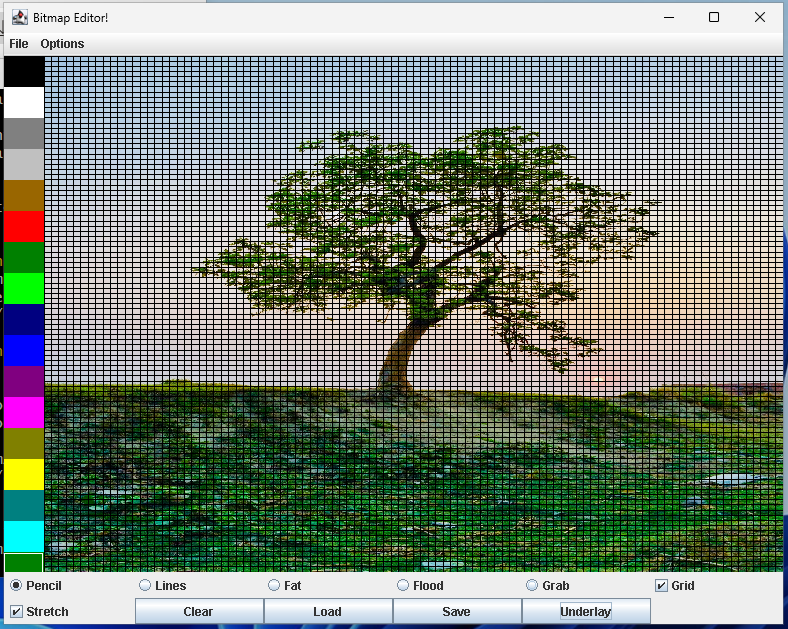
Task: Toggle the Stretch checkbox
Action: click(39, 612)
